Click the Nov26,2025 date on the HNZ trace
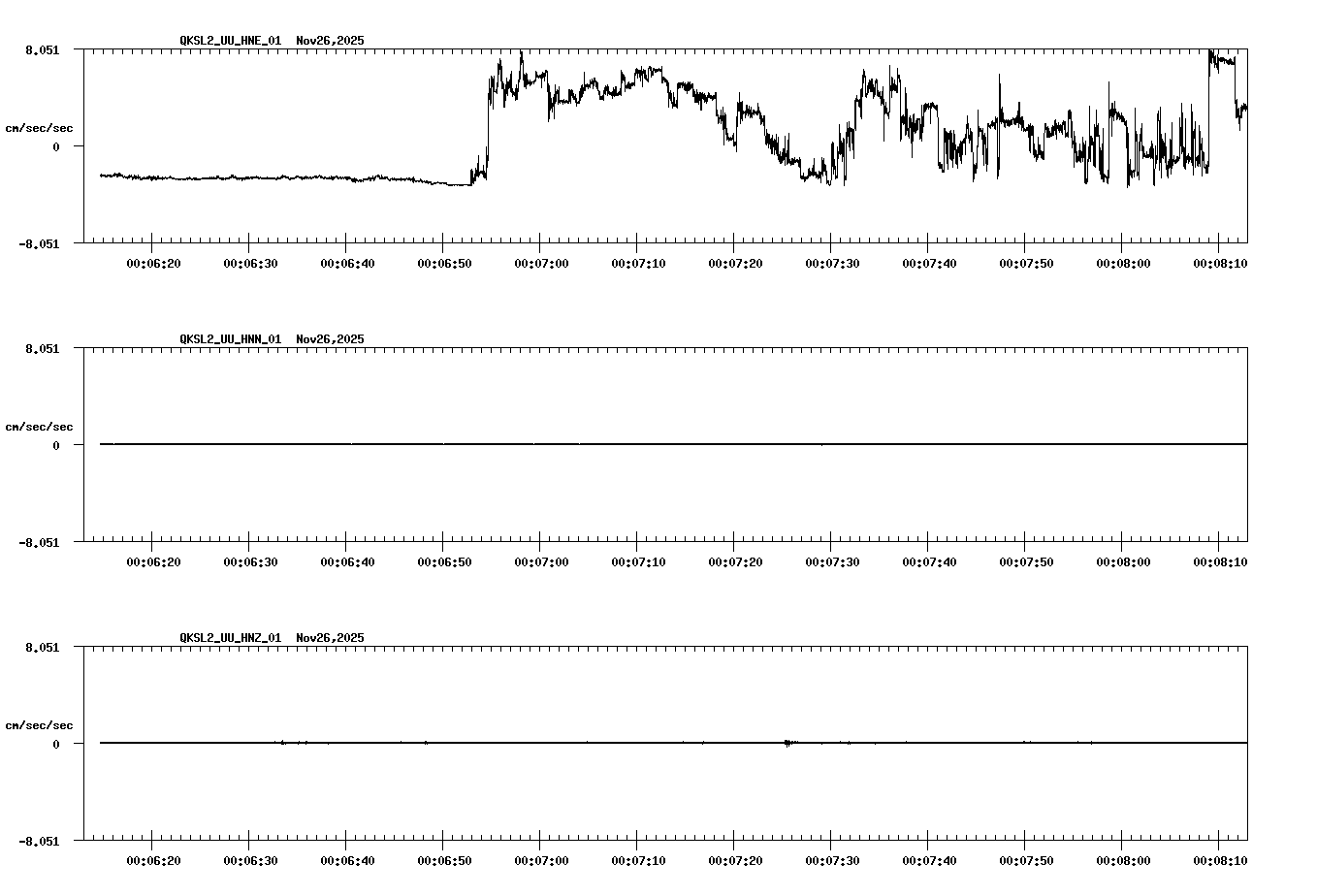 pos(329,638)
